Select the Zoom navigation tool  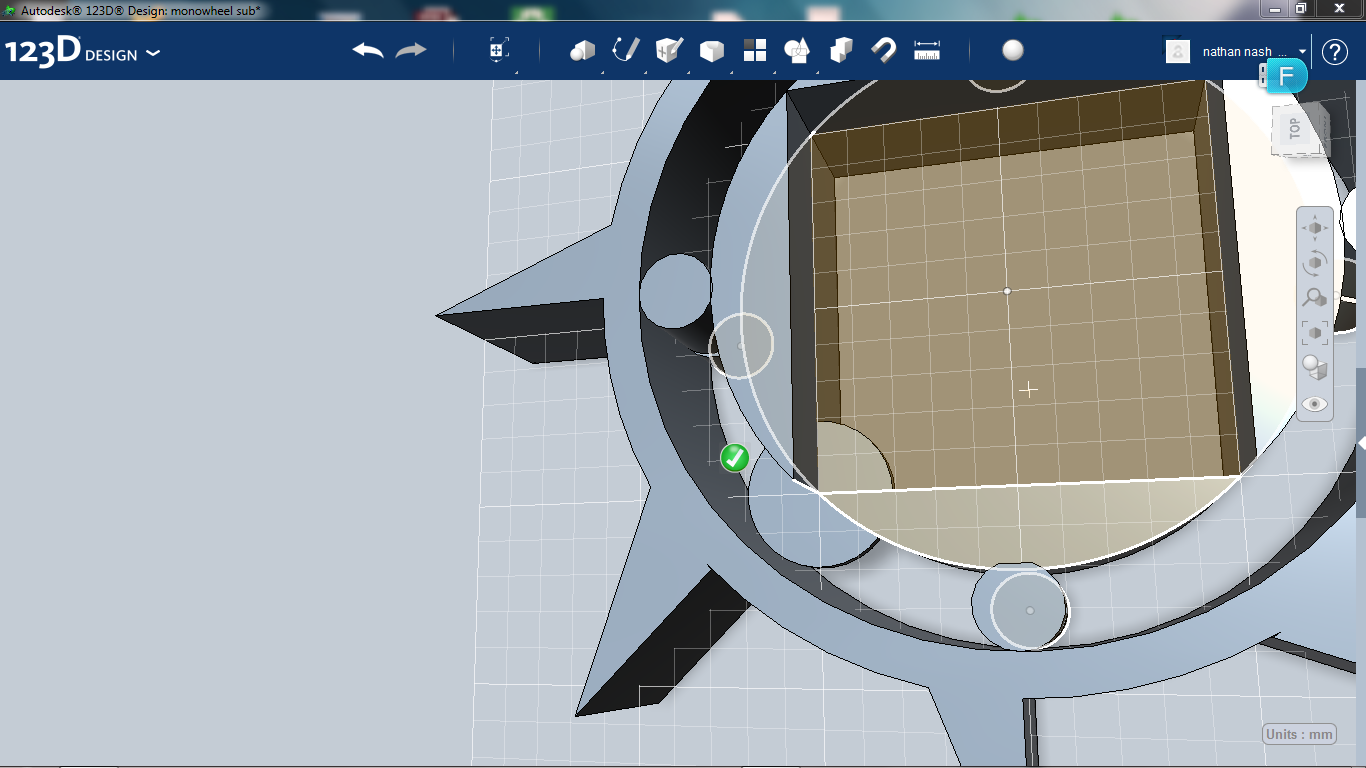click(x=1314, y=297)
